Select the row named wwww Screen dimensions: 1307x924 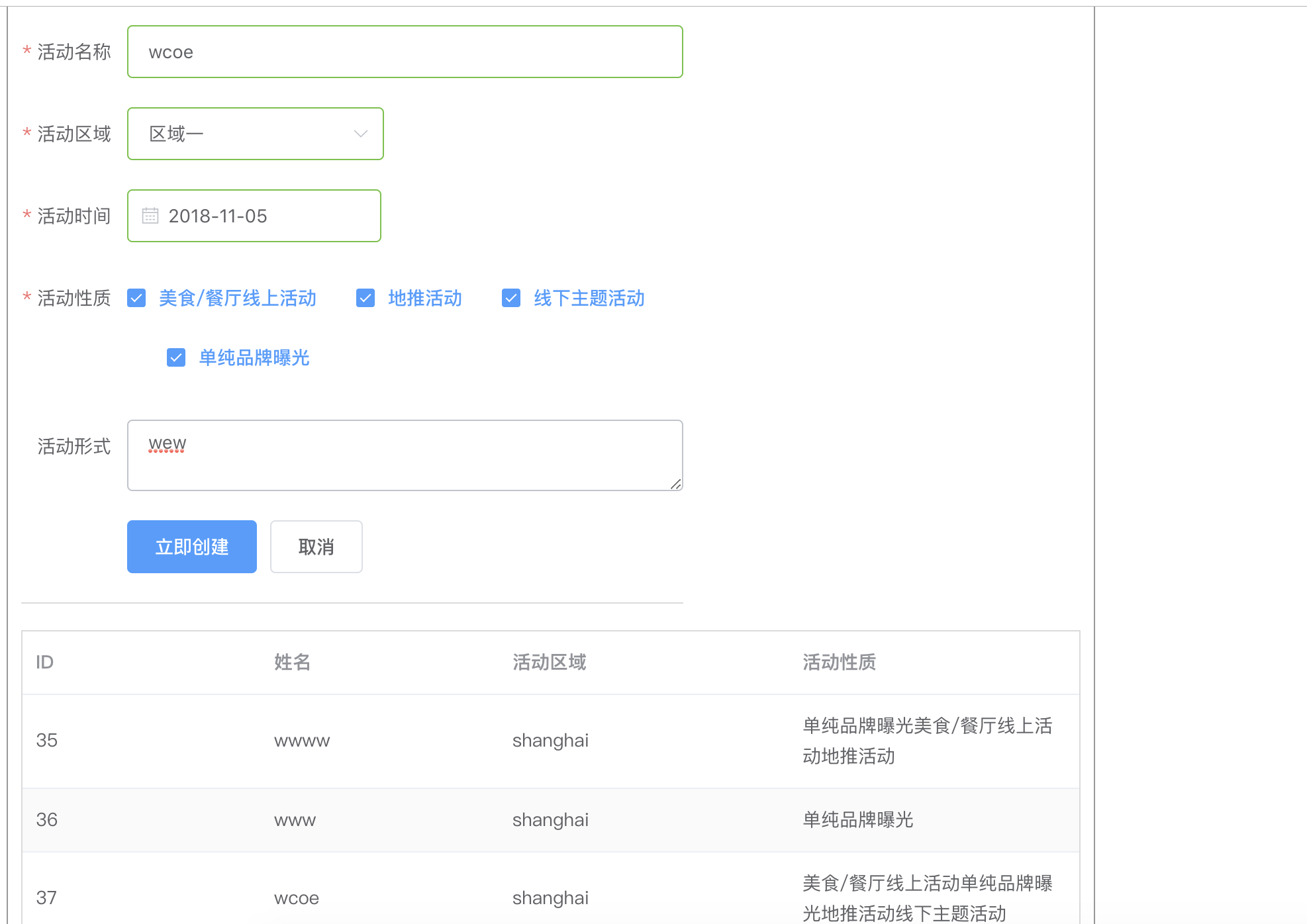pyautogui.click(x=302, y=741)
